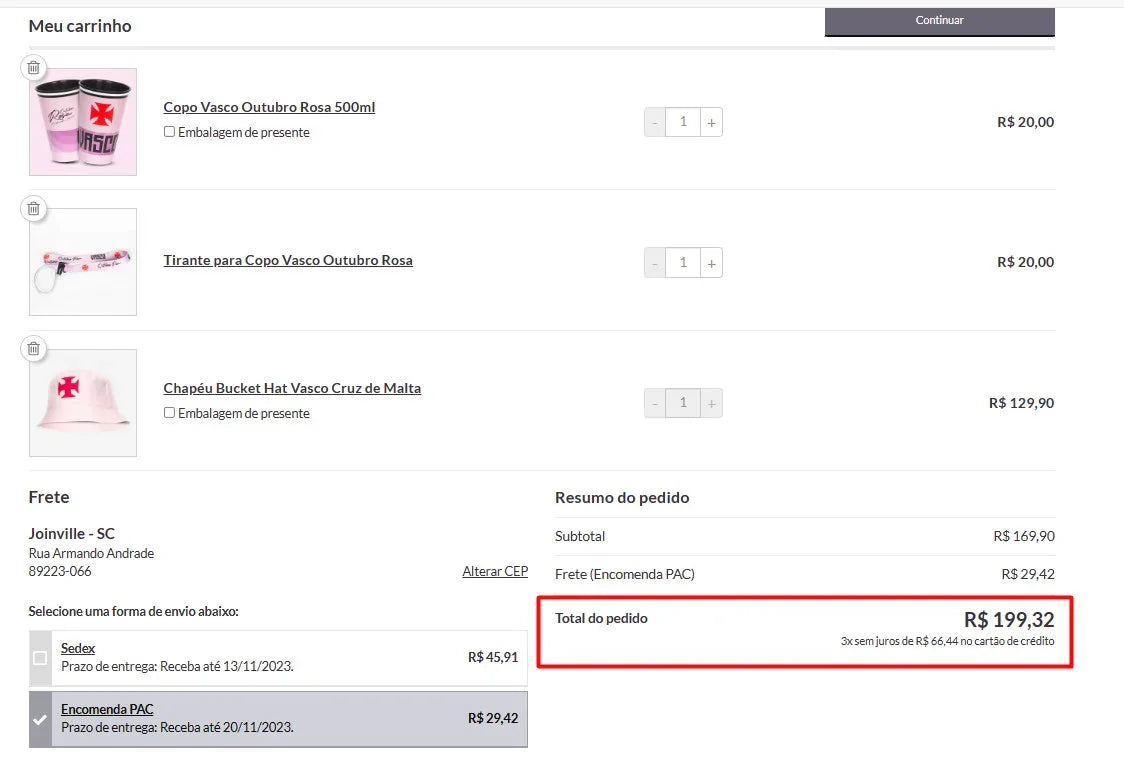Open the pink Vasco cups thumbnail
Image resolution: width=1124 pixels, height=762 pixels.
(82, 122)
